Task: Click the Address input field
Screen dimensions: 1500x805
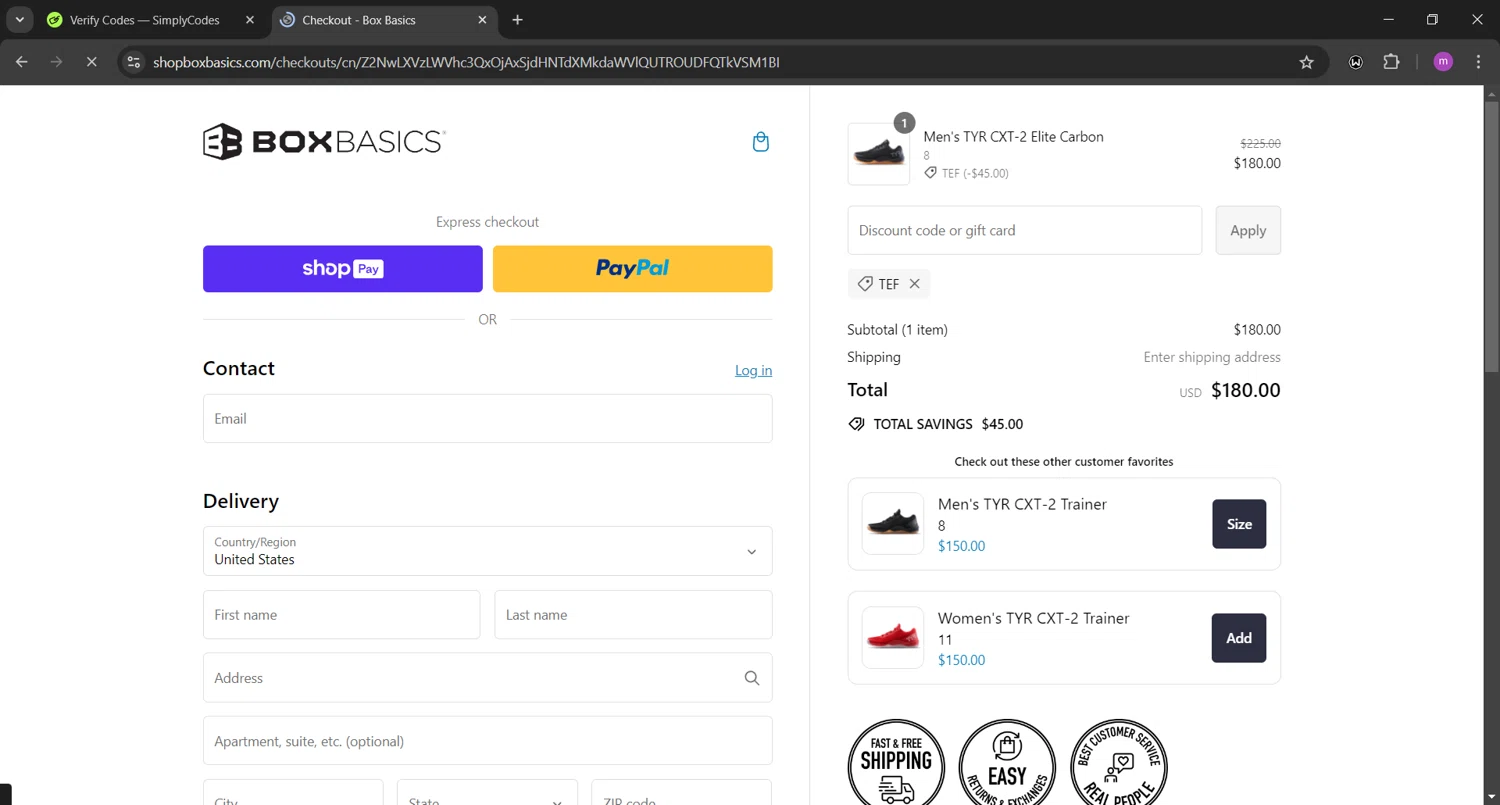Action: [x=487, y=678]
